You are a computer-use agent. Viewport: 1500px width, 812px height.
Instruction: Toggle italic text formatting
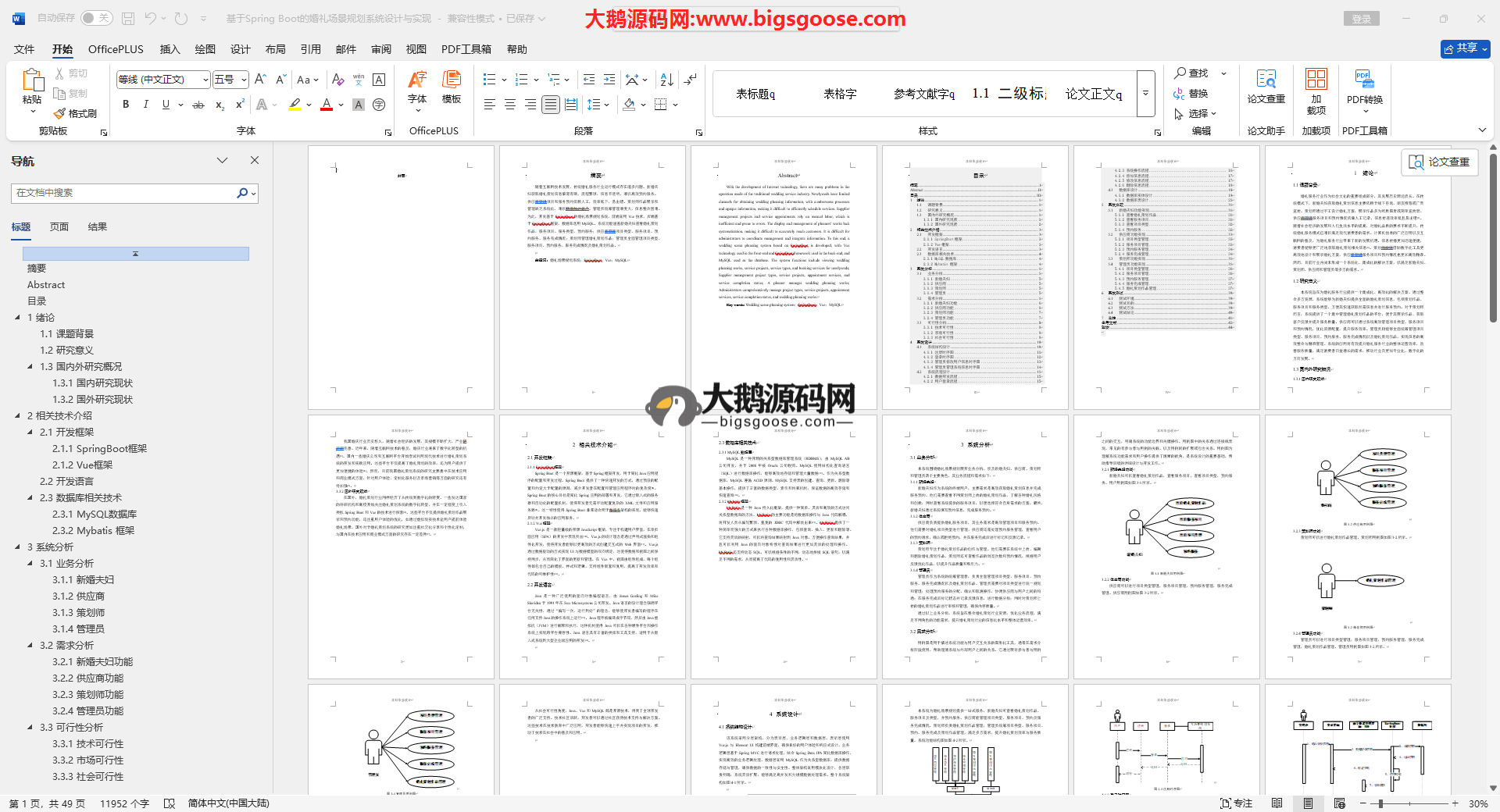[145, 105]
